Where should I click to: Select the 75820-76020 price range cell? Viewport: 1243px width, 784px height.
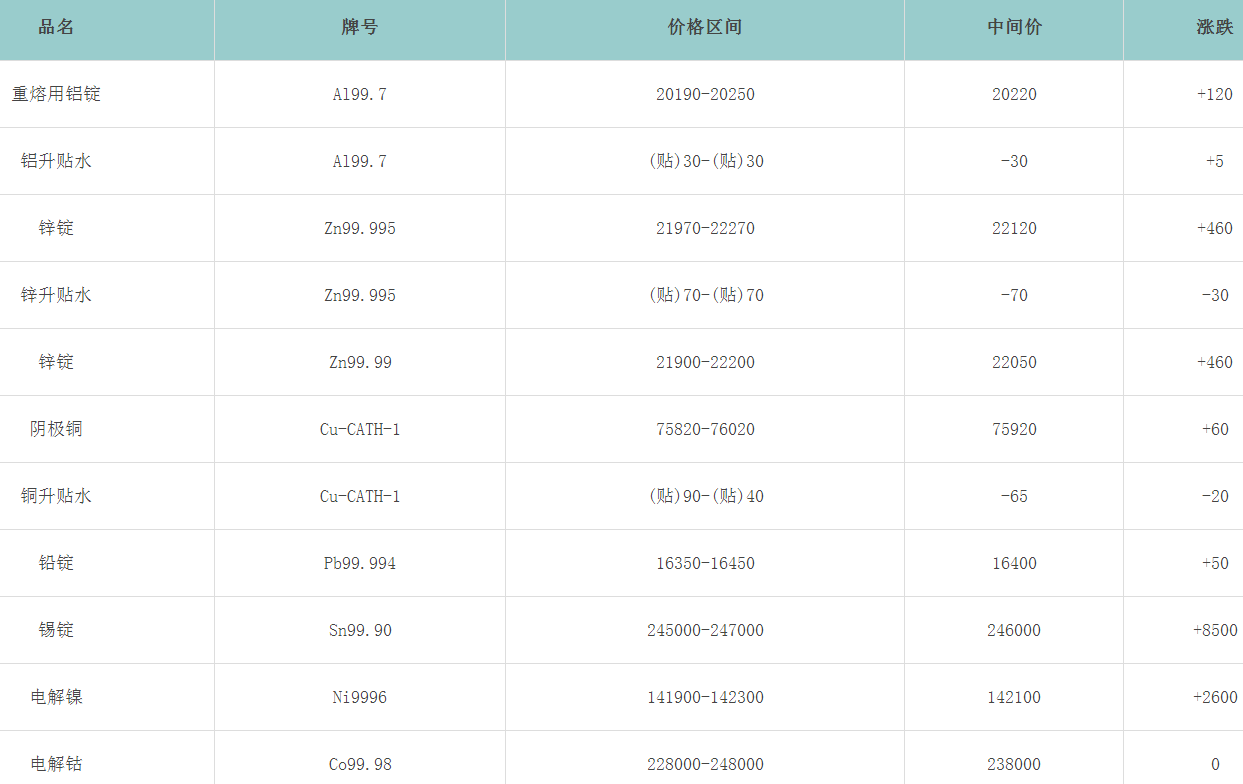coord(705,429)
